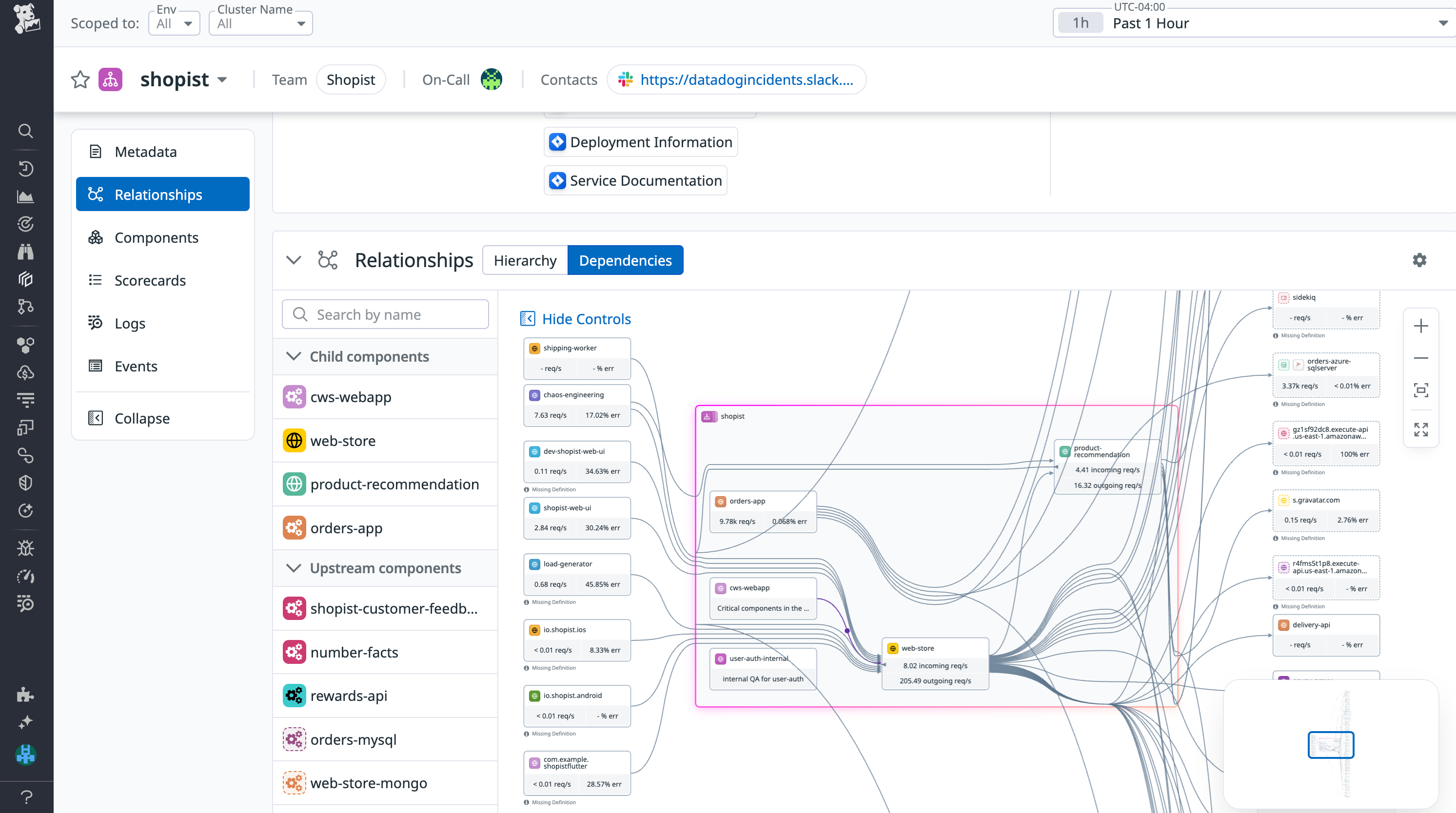Collapse the left panel using Collapse item
The width and height of the screenshot is (1456, 813).
141,418
